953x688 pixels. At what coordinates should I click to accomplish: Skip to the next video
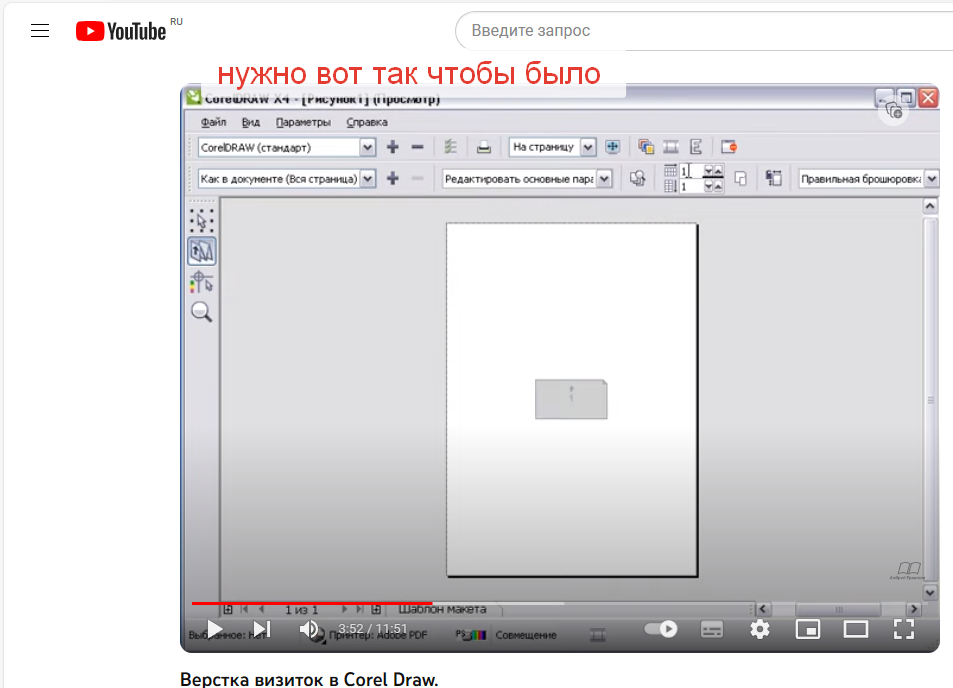point(262,630)
